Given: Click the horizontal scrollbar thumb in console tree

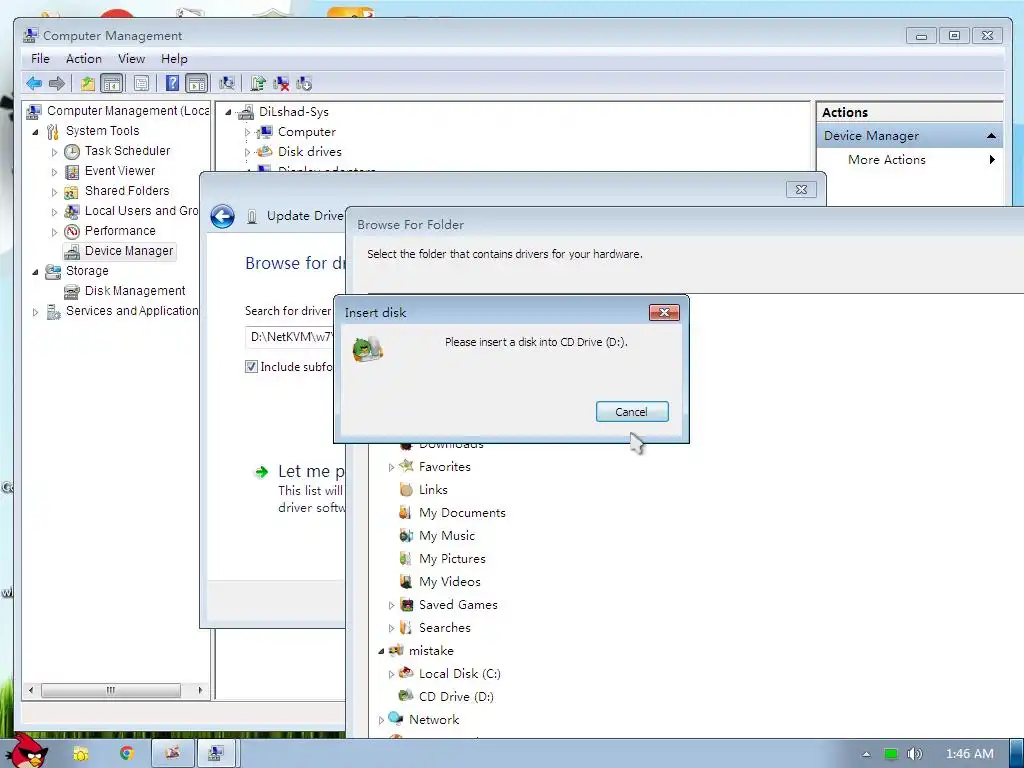Looking at the screenshot, I should (111, 690).
